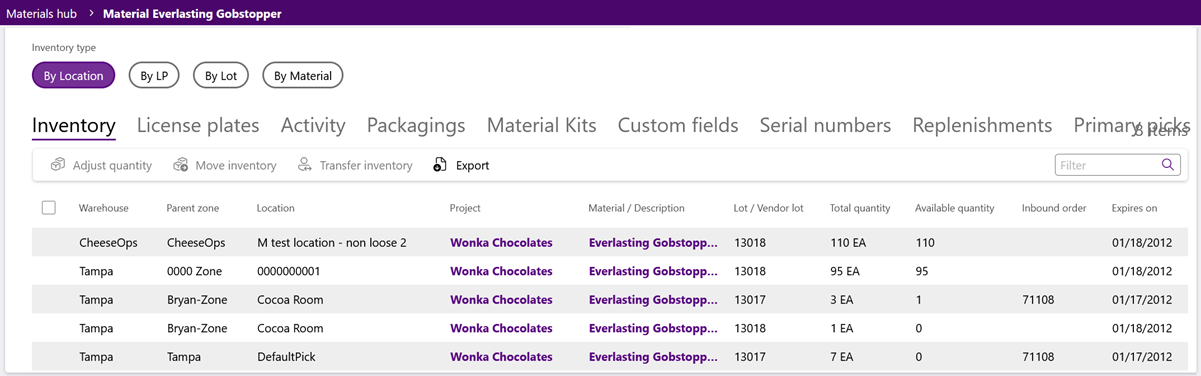Click Transfer inventory button label
This screenshot has height=376, width=1201.
coord(366,165)
